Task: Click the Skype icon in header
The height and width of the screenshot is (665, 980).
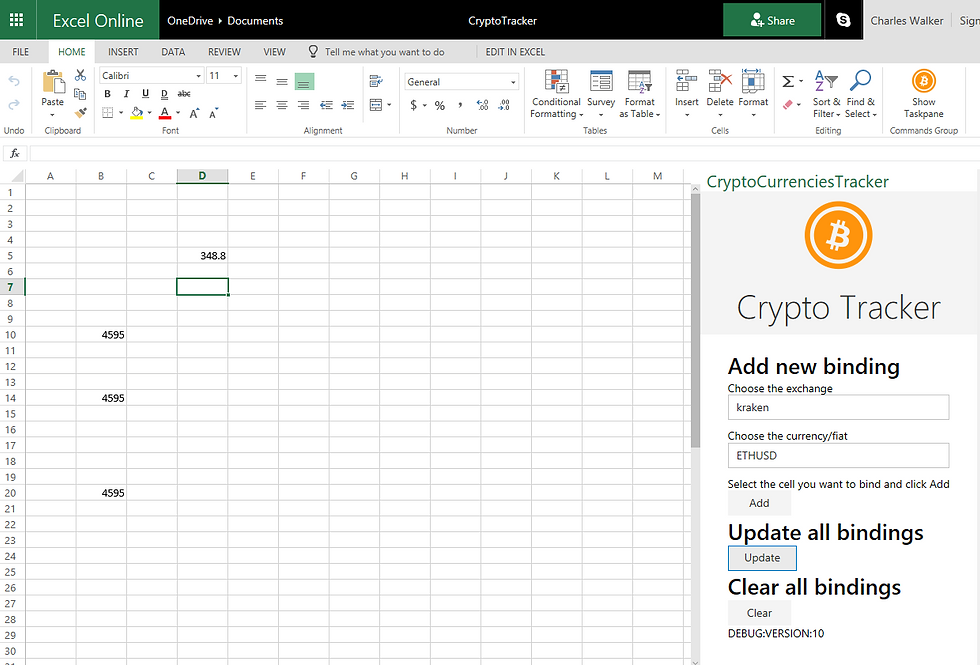Action: tap(843, 20)
